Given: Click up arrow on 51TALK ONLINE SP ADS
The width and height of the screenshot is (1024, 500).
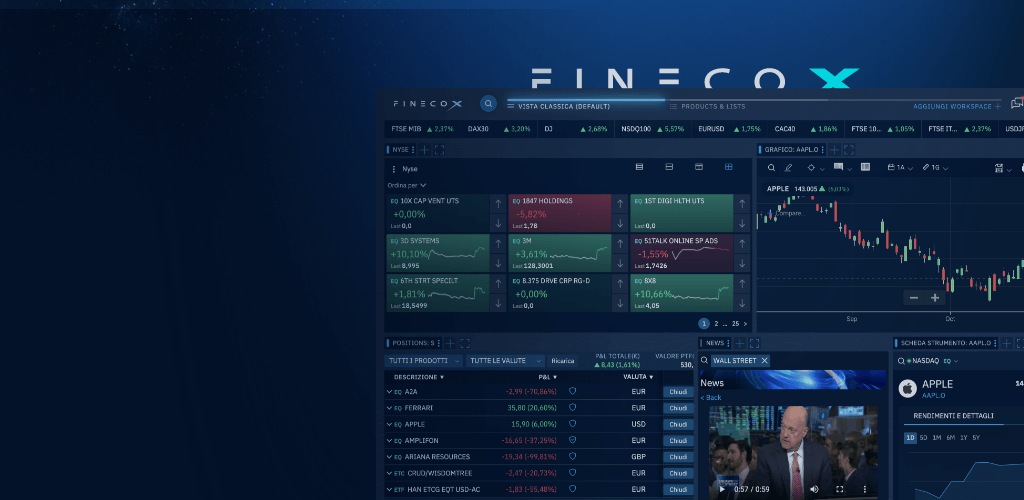Looking at the screenshot, I should [742, 243].
